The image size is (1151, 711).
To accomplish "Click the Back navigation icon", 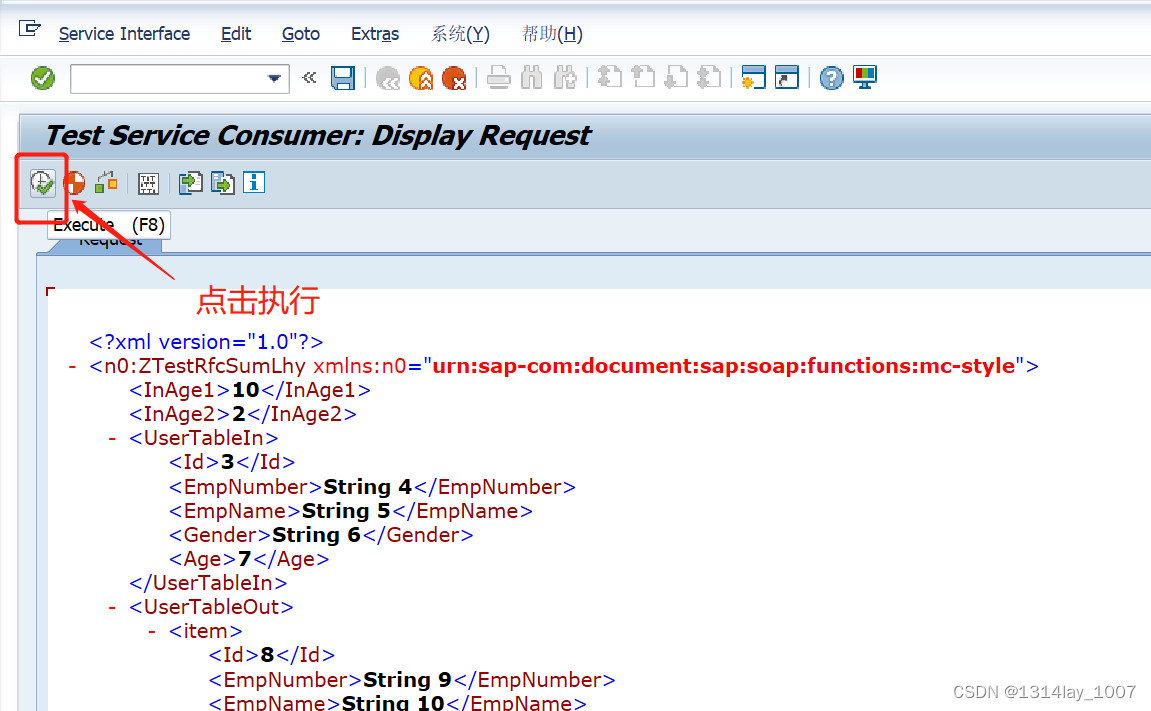I will [x=388, y=78].
